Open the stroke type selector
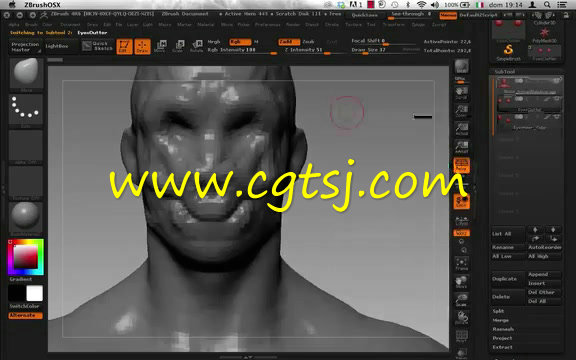Image resolution: width=576 pixels, height=360 pixels. (x=26, y=108)
